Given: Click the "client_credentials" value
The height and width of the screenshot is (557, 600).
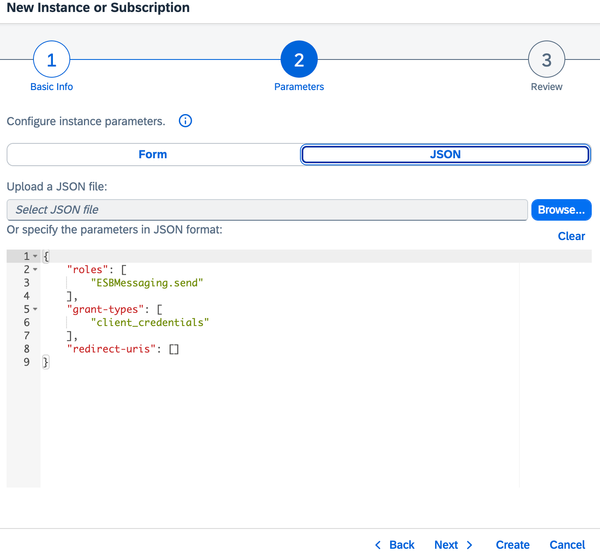Looking at the screenshot, I should (x=150, y=322).
